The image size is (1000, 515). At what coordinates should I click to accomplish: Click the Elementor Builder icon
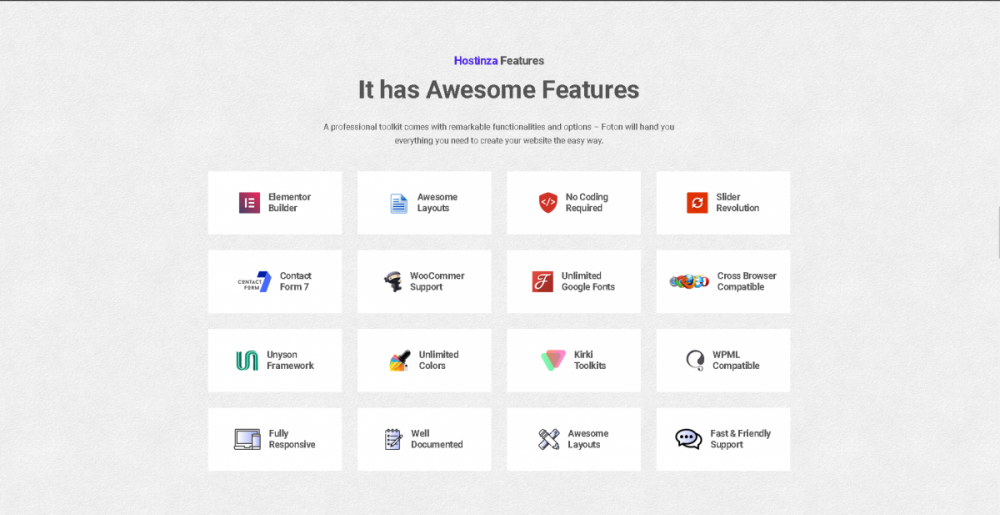click(x=249, y=203)
